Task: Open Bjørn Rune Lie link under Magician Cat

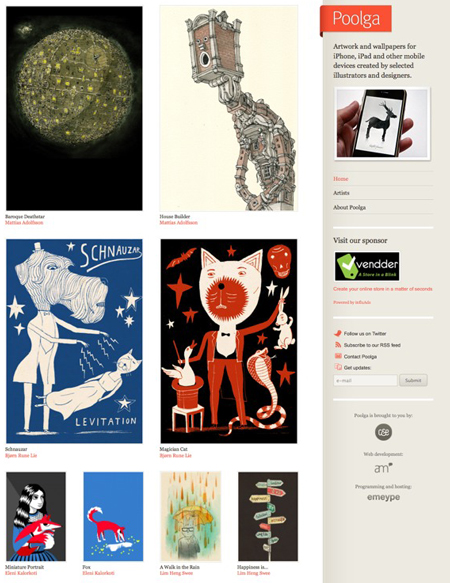Action: (x=176, y=455)
